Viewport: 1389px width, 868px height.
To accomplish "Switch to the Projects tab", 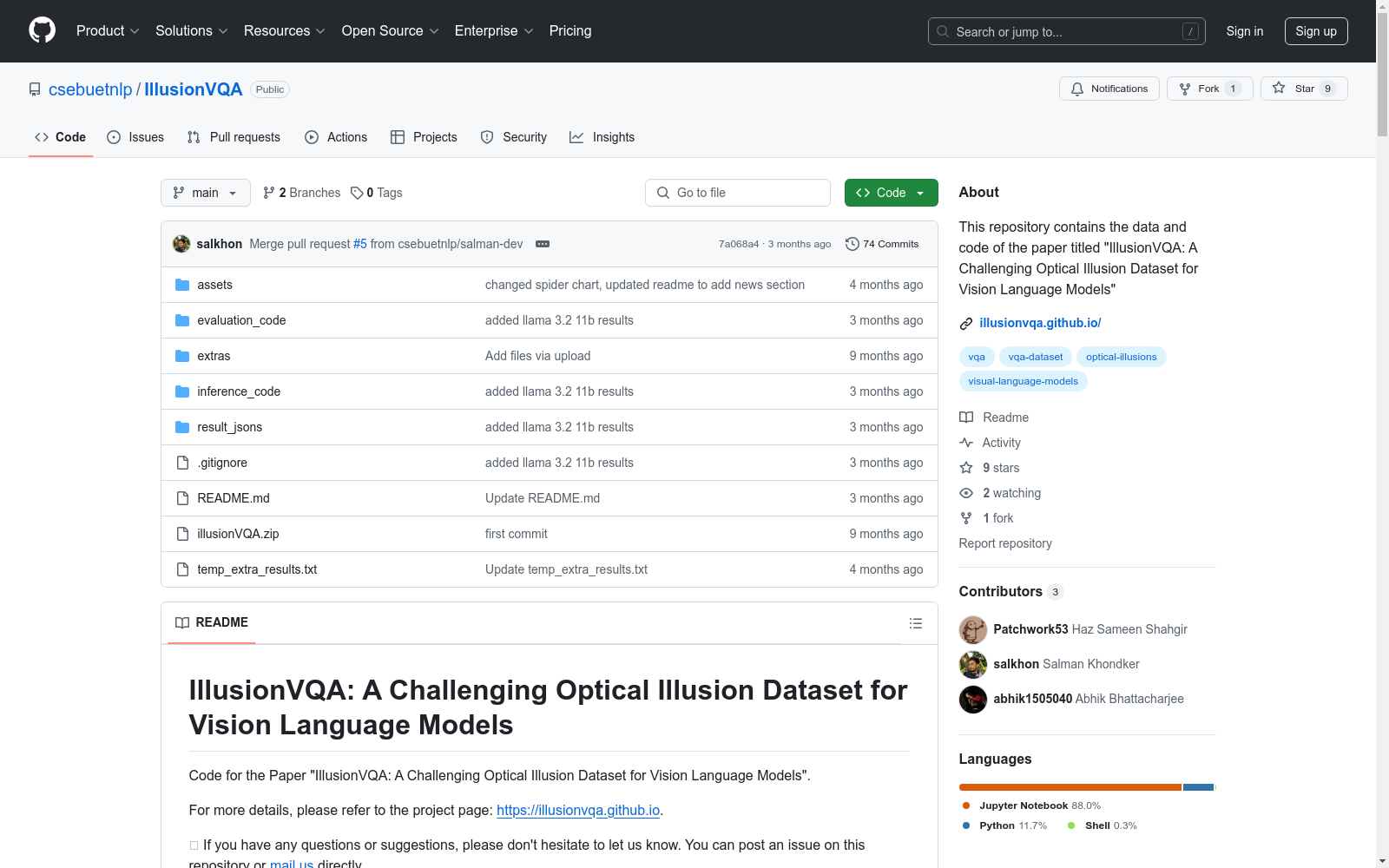I will 424,137.
